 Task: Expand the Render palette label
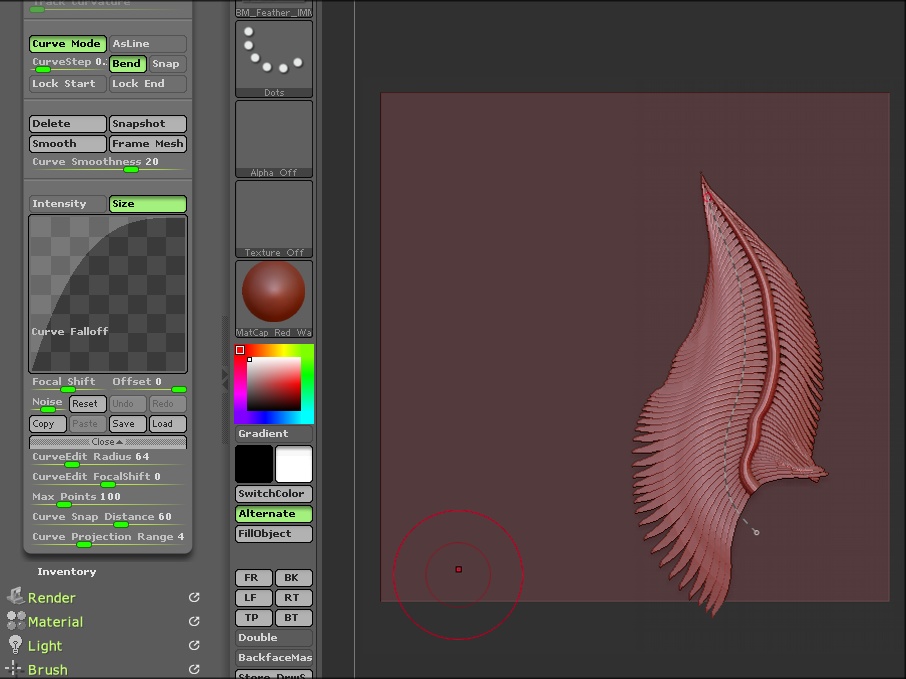[52, 598]
